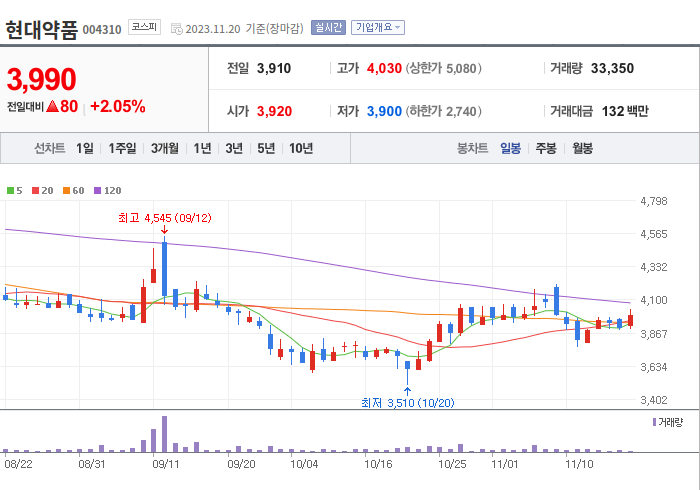Click the purple 120-day moving average legend swatch
The image size is (700, 490).
pos(97,191)
